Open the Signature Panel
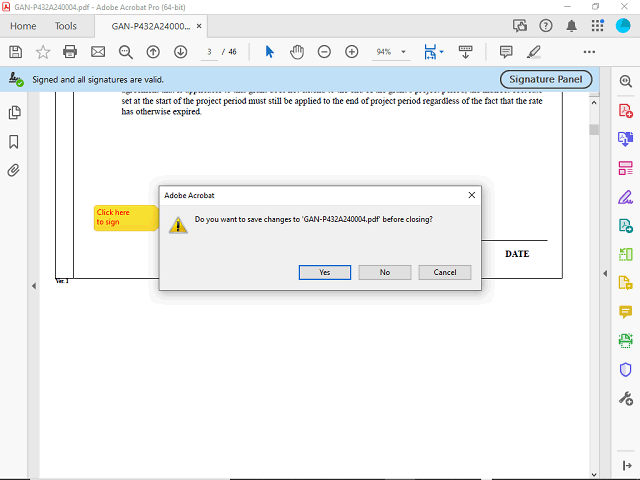This screenshot has width=640, height=480. click(x=546, y=79)
